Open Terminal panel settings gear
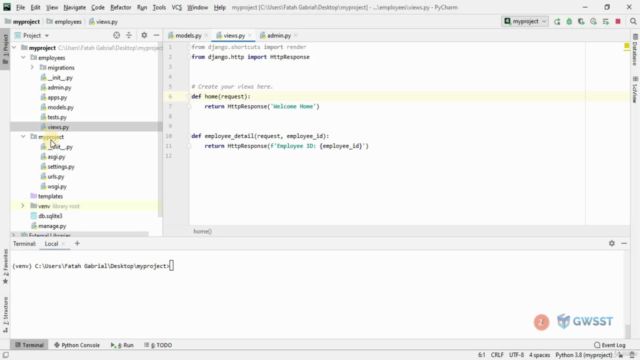Viewport: 640px width, 360px height. click(612, 243)
